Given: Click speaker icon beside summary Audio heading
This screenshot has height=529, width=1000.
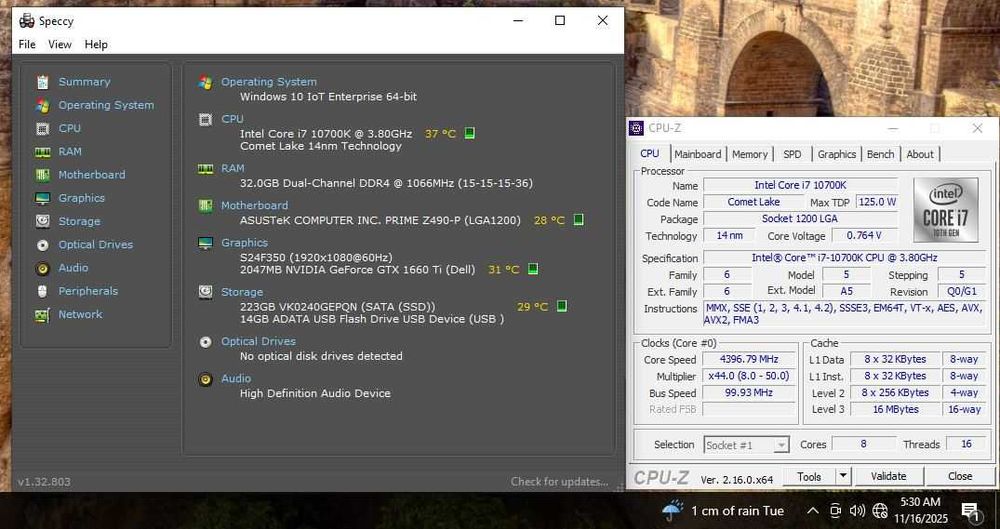Looking at the screenshot, I should pos(205,378).
